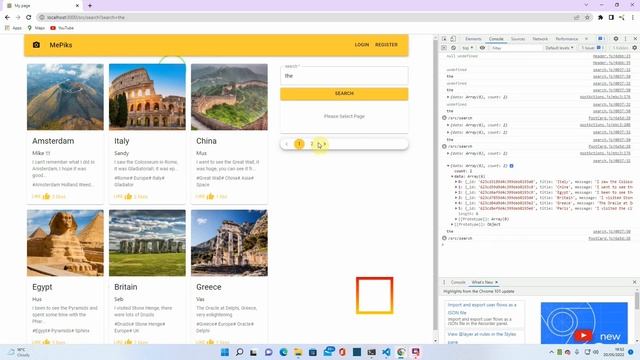Open DevTools three-dot customize menu
Image resolution: width=640 pixels, height=360 pixels.
625,39
